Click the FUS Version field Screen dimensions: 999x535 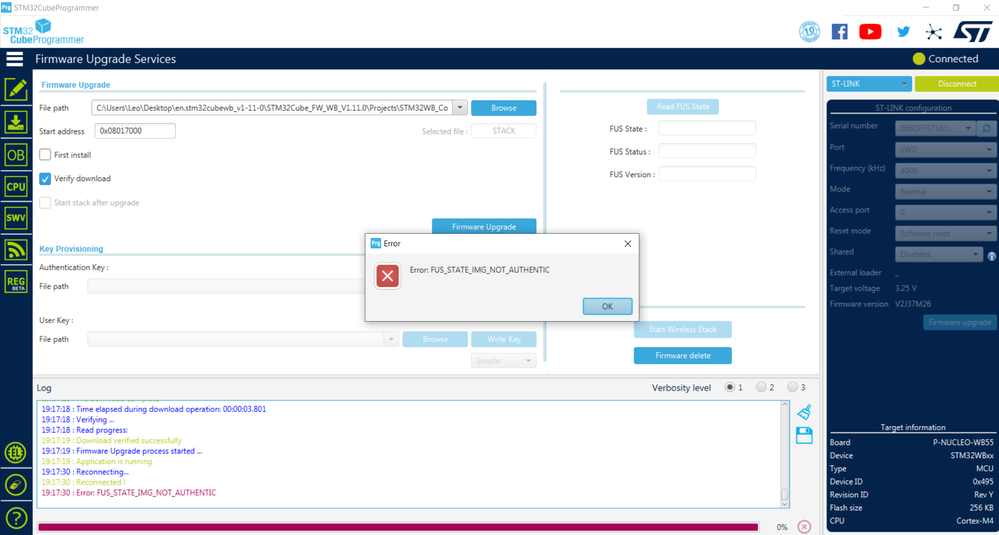[x=707, y=174]
